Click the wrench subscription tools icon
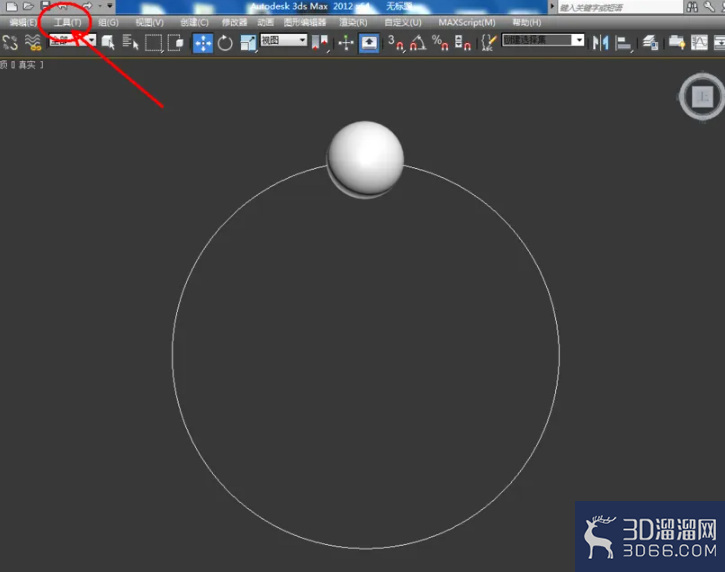This screenshot has width=725, height=572. pos(709,6)
